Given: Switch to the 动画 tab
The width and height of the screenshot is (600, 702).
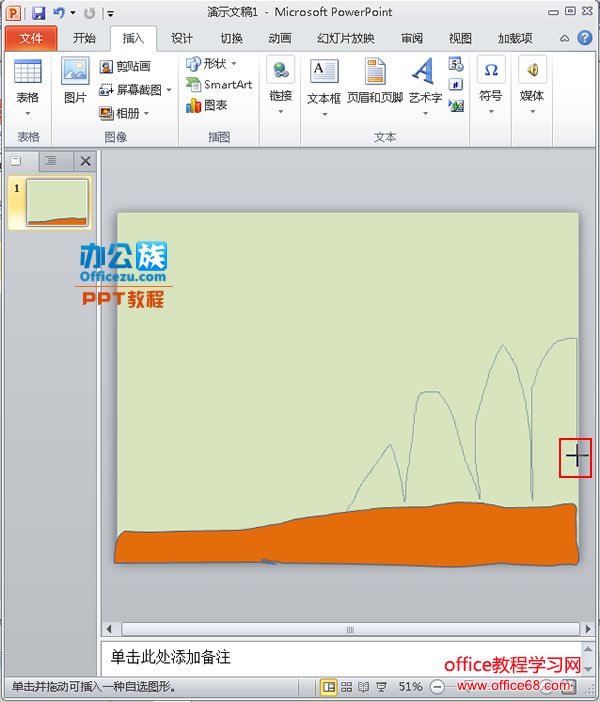Looking at the screenshot, I should [x=280, y=39].
